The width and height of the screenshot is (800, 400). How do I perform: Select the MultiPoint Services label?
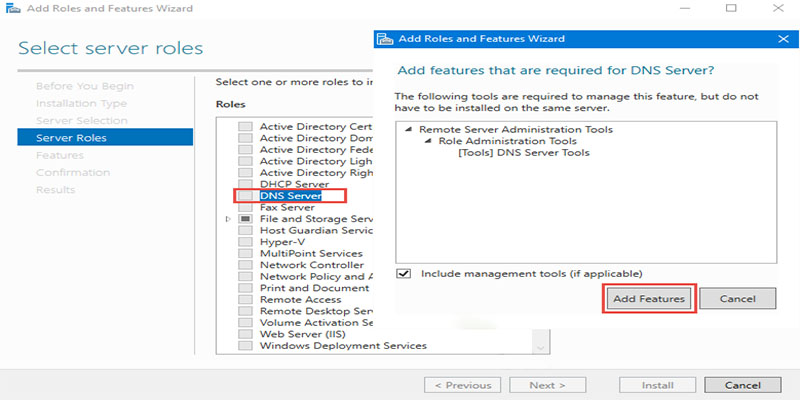click(311, 253)
